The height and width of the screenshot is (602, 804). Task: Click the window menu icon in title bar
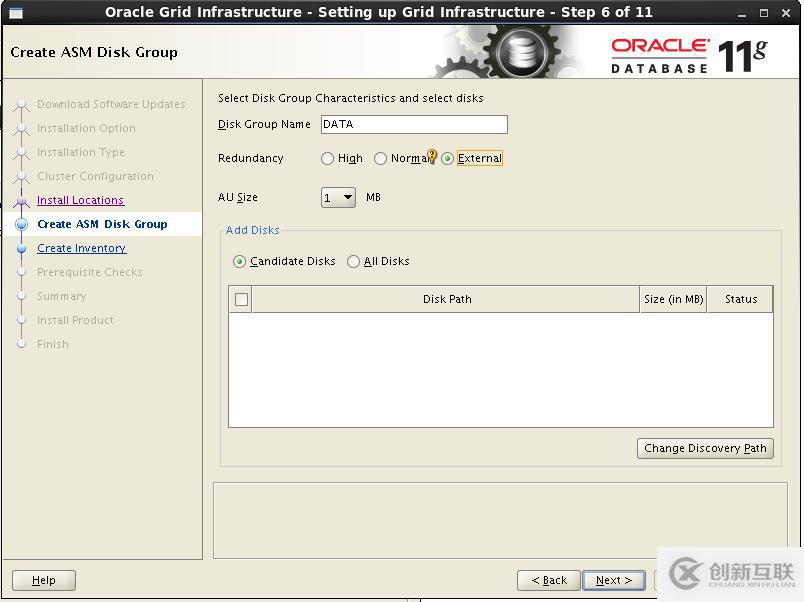pos(16,13)
